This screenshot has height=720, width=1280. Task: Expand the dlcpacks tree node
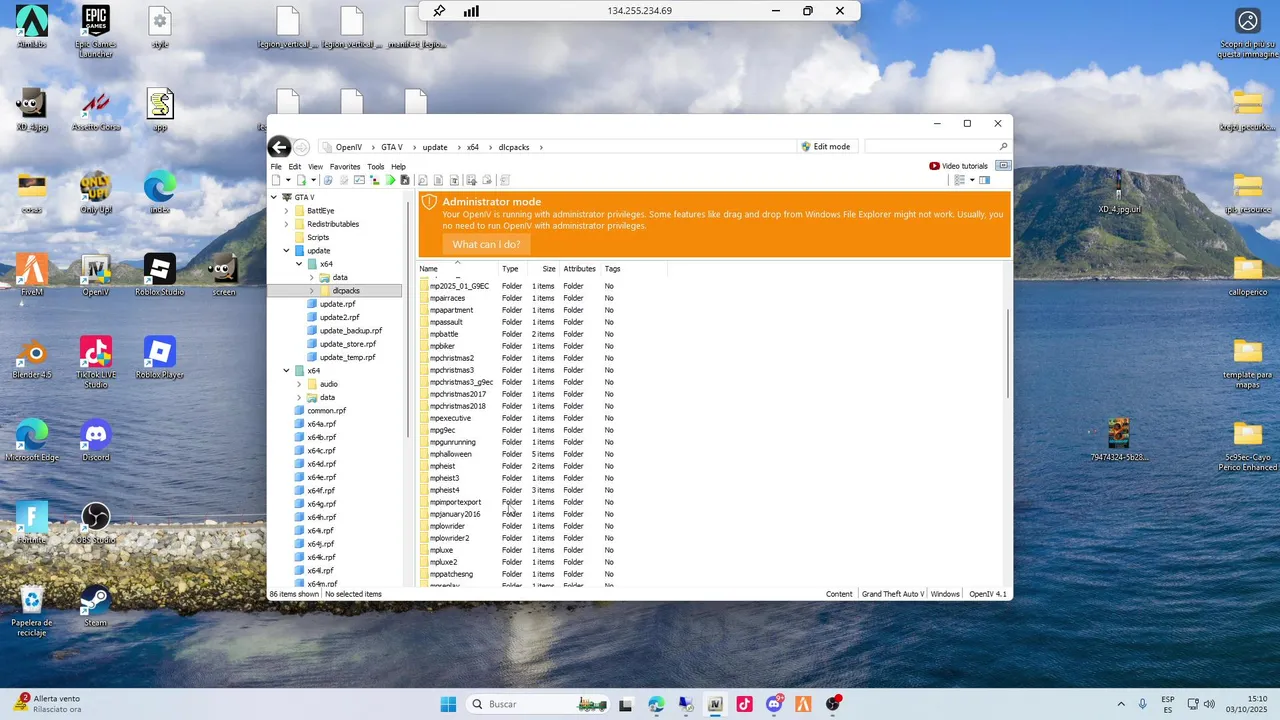click(x=311, y=291)
